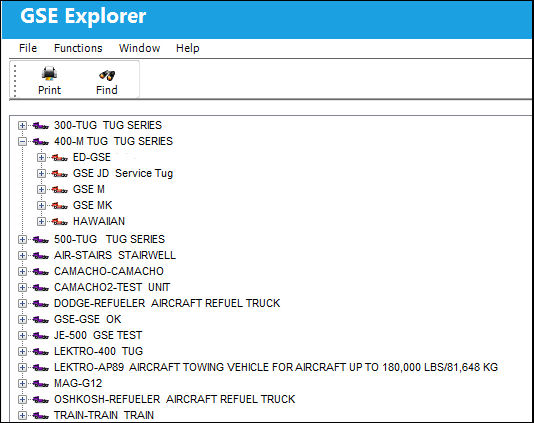The height and width of the screenshot is (423, 534).
Task: Select the JE-500 GSE TEST text
Action: pos(98,335)
